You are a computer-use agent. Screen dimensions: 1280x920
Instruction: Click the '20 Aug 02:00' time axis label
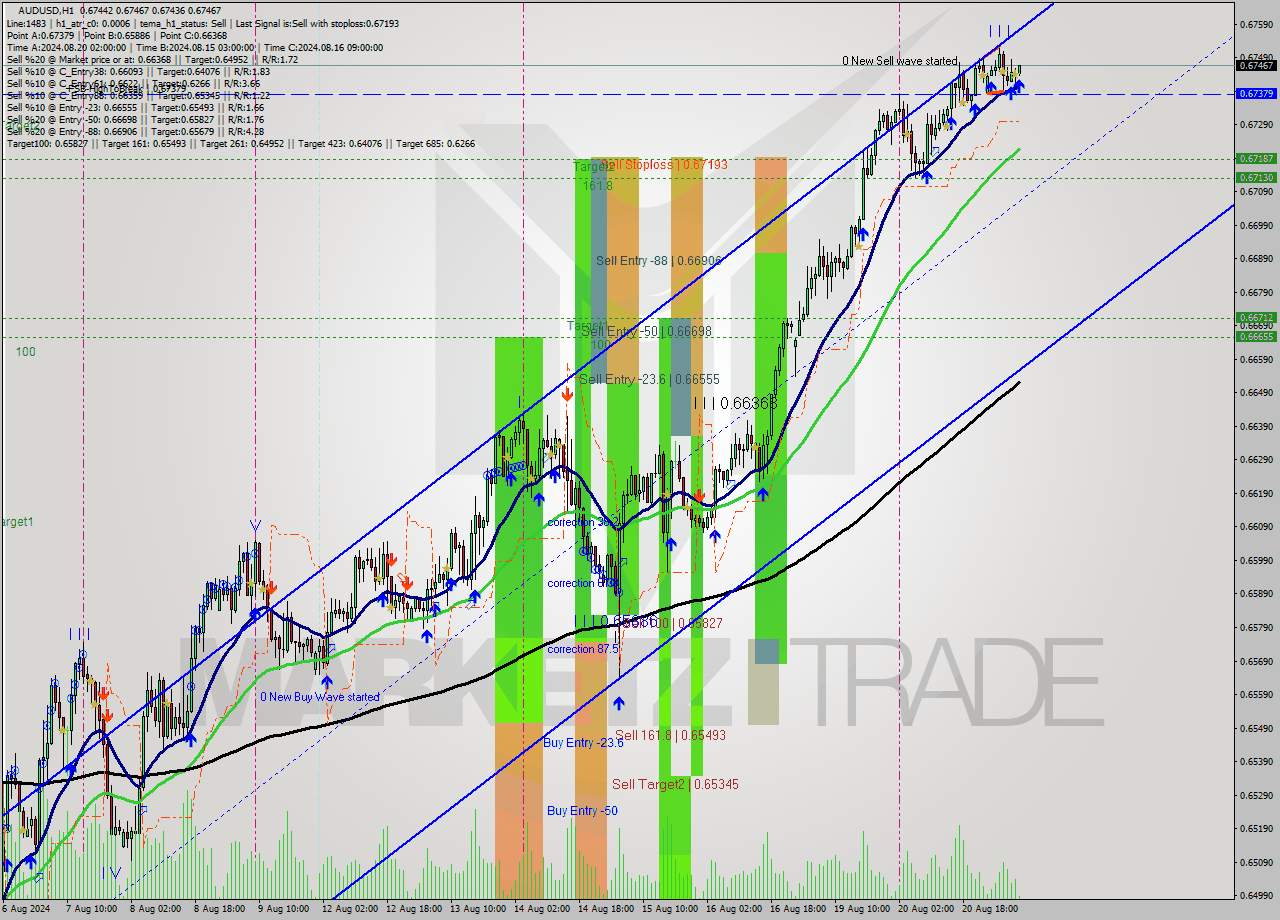point(926,910)
